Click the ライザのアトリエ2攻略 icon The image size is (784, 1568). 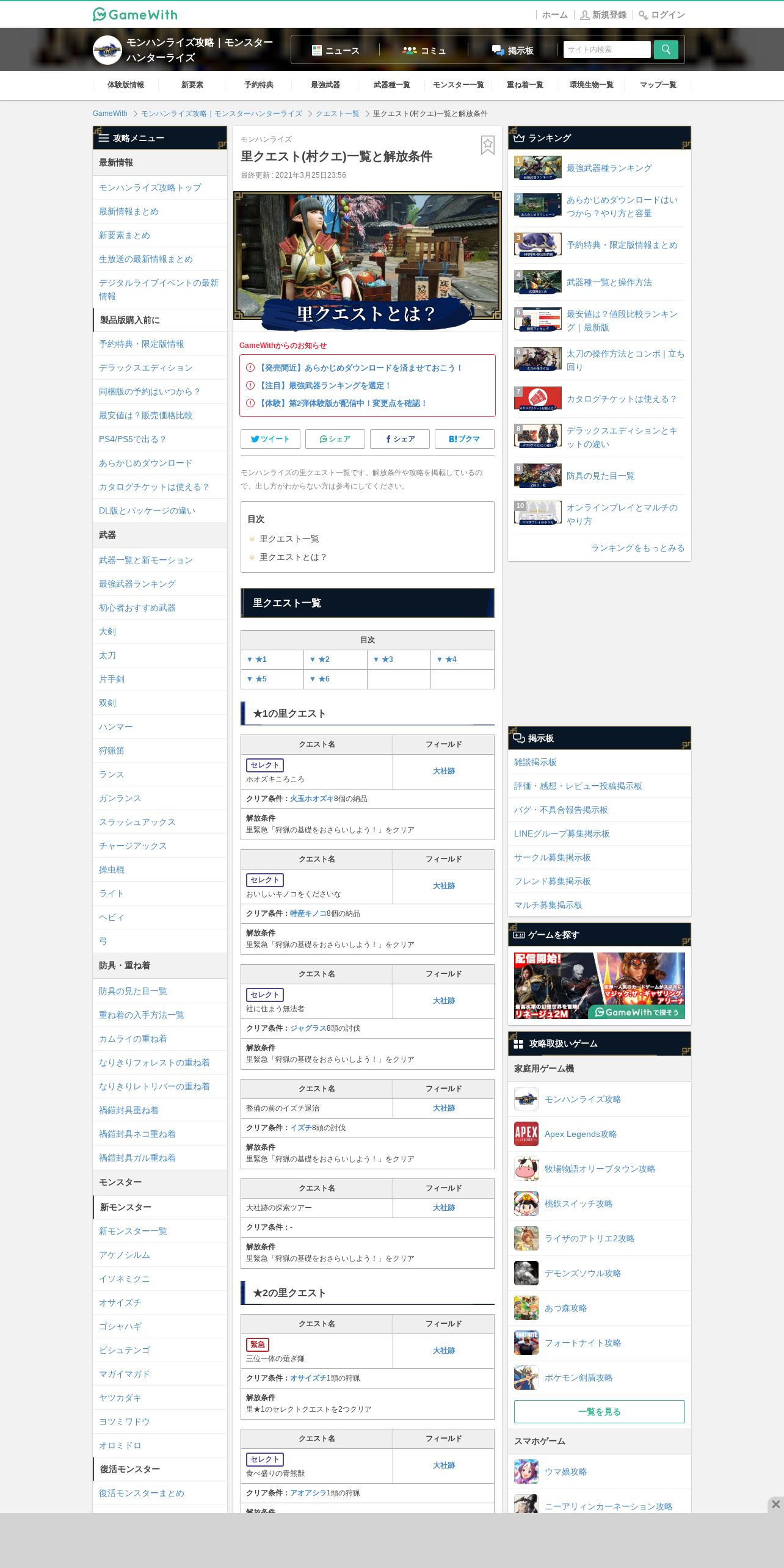coord(526,1238)
